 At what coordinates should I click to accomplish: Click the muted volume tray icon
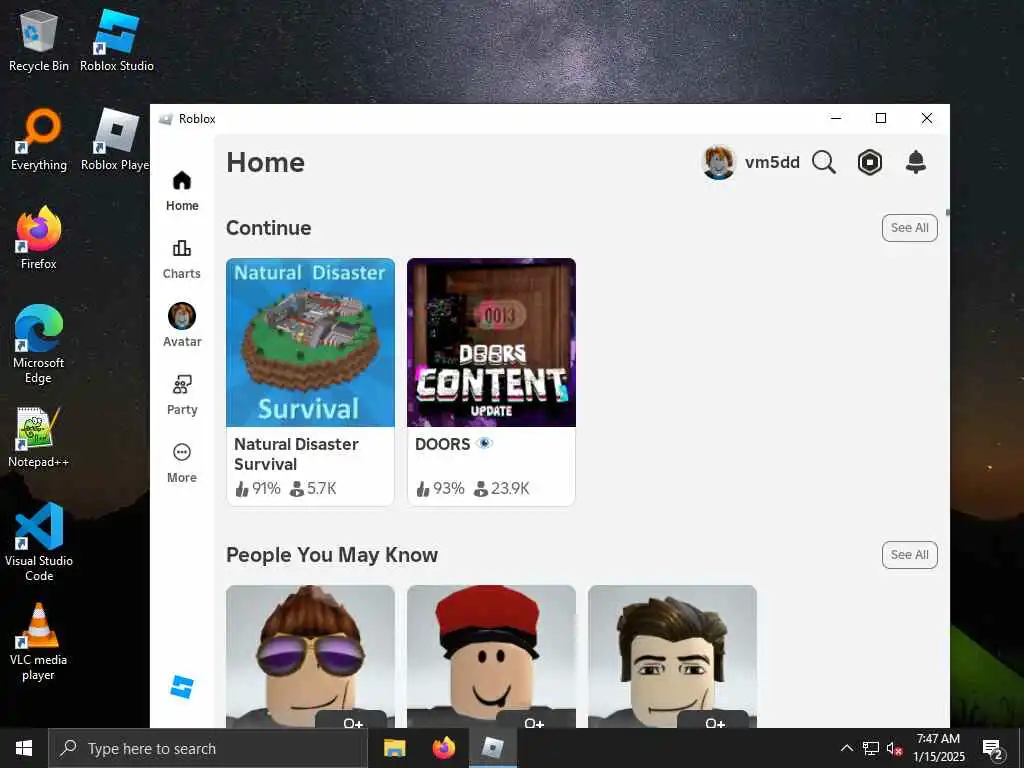(x=895, y=748)
